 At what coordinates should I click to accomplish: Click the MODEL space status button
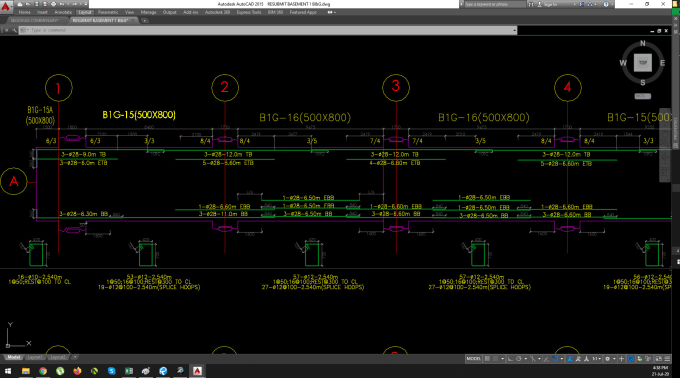click(474, 359)
